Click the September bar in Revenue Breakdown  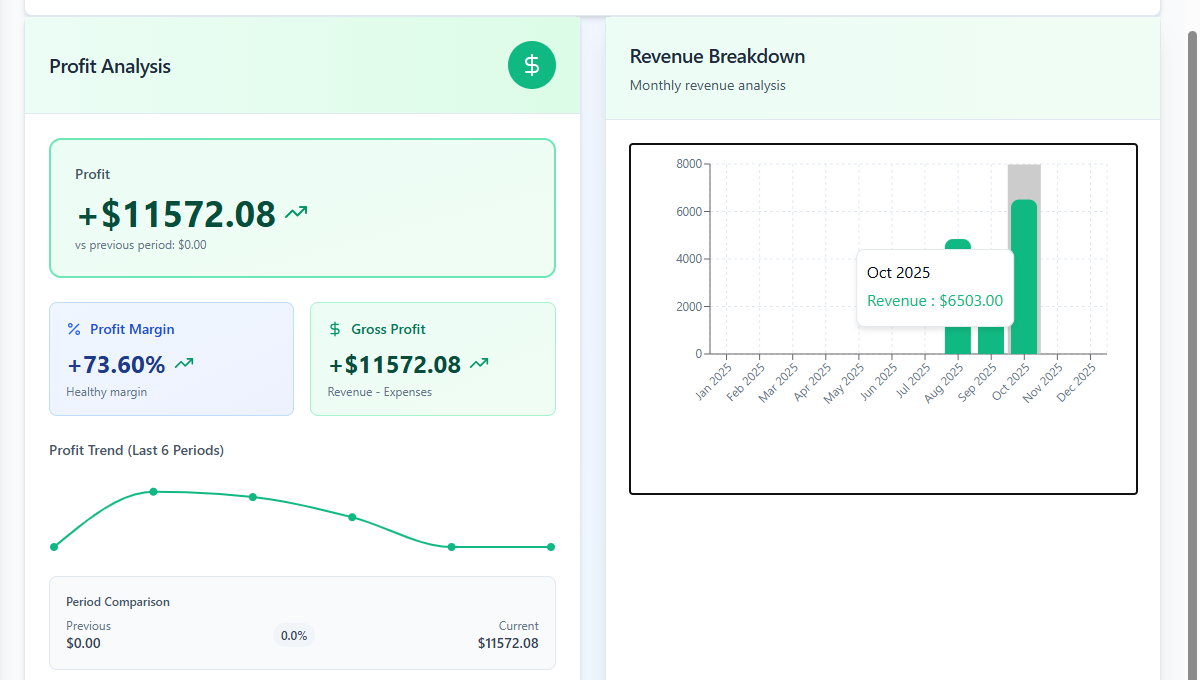990,340
